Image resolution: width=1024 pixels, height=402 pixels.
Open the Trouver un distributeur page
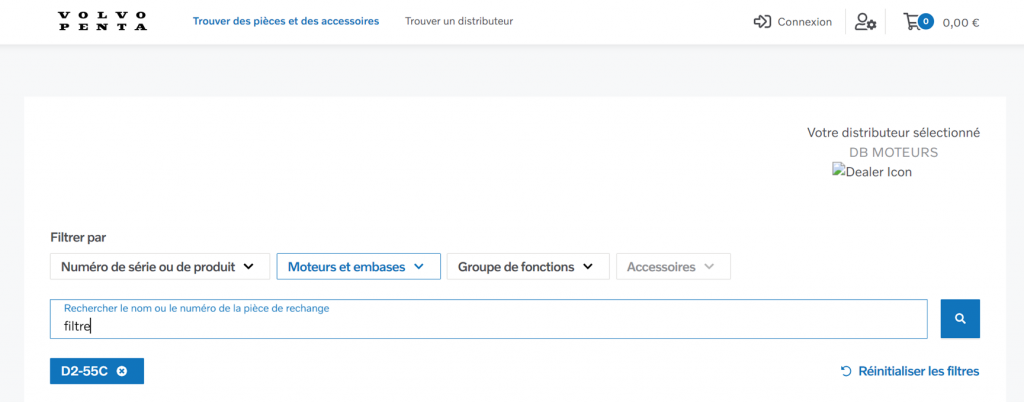(459, 21)
